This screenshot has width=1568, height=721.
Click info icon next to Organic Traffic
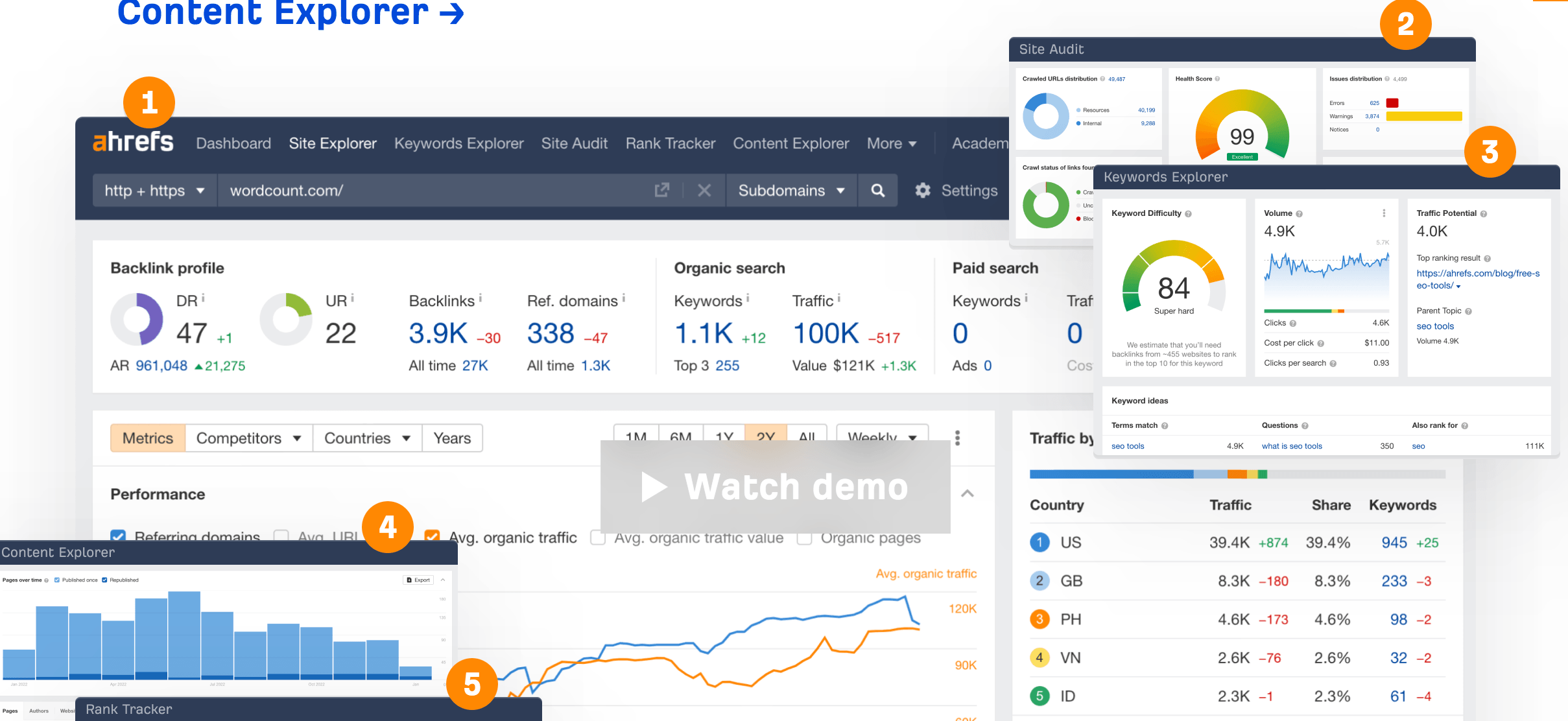coord(839,298)
